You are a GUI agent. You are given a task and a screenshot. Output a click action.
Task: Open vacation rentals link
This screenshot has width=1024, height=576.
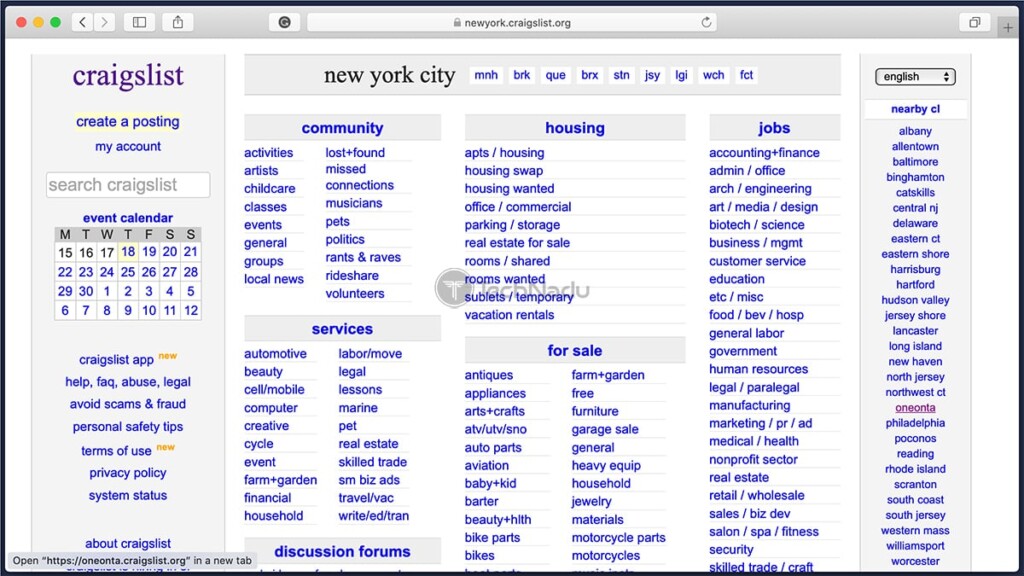pos(509,315)
